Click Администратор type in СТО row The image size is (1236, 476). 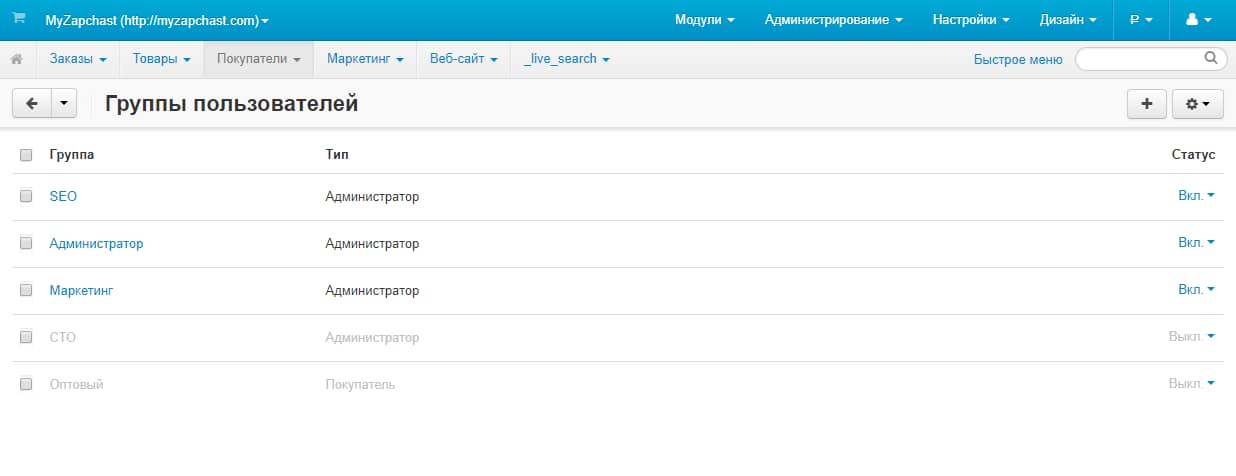(372, 338)
